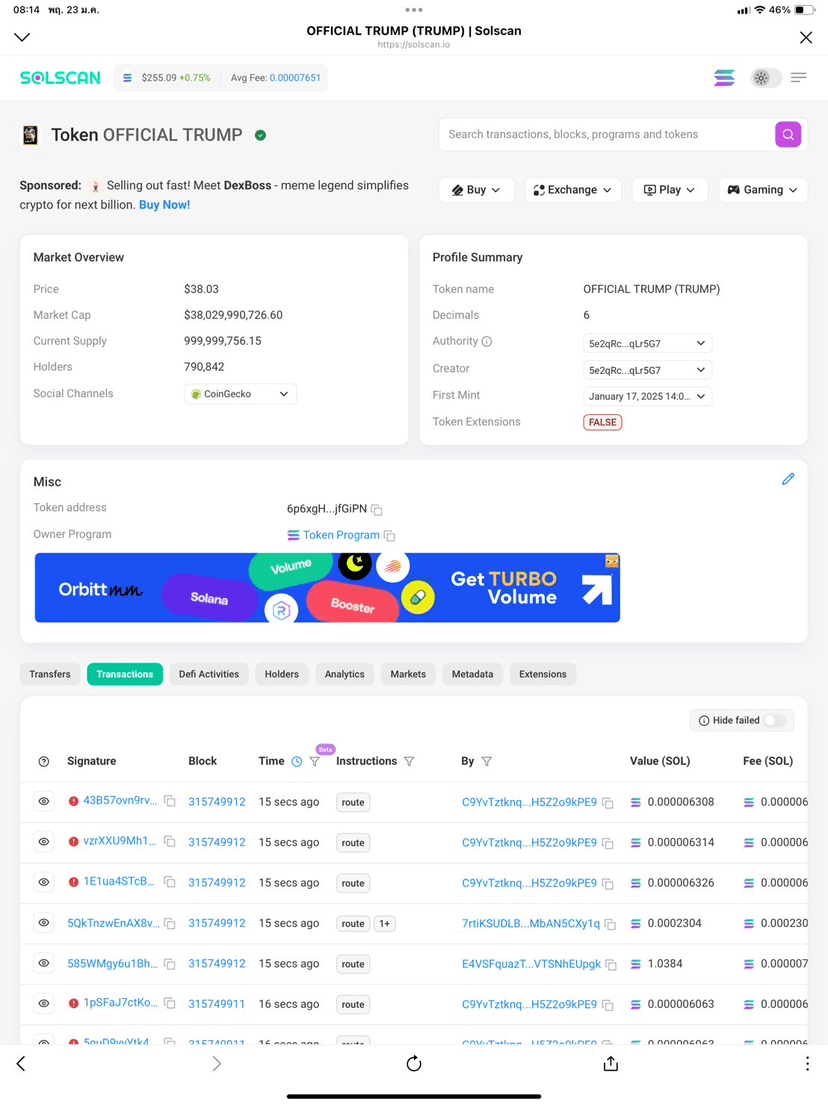Click the failed status icon on 1E1ua4STcB row
The width and height of the screenshot is (828, 1105).
tap(73, 882)
